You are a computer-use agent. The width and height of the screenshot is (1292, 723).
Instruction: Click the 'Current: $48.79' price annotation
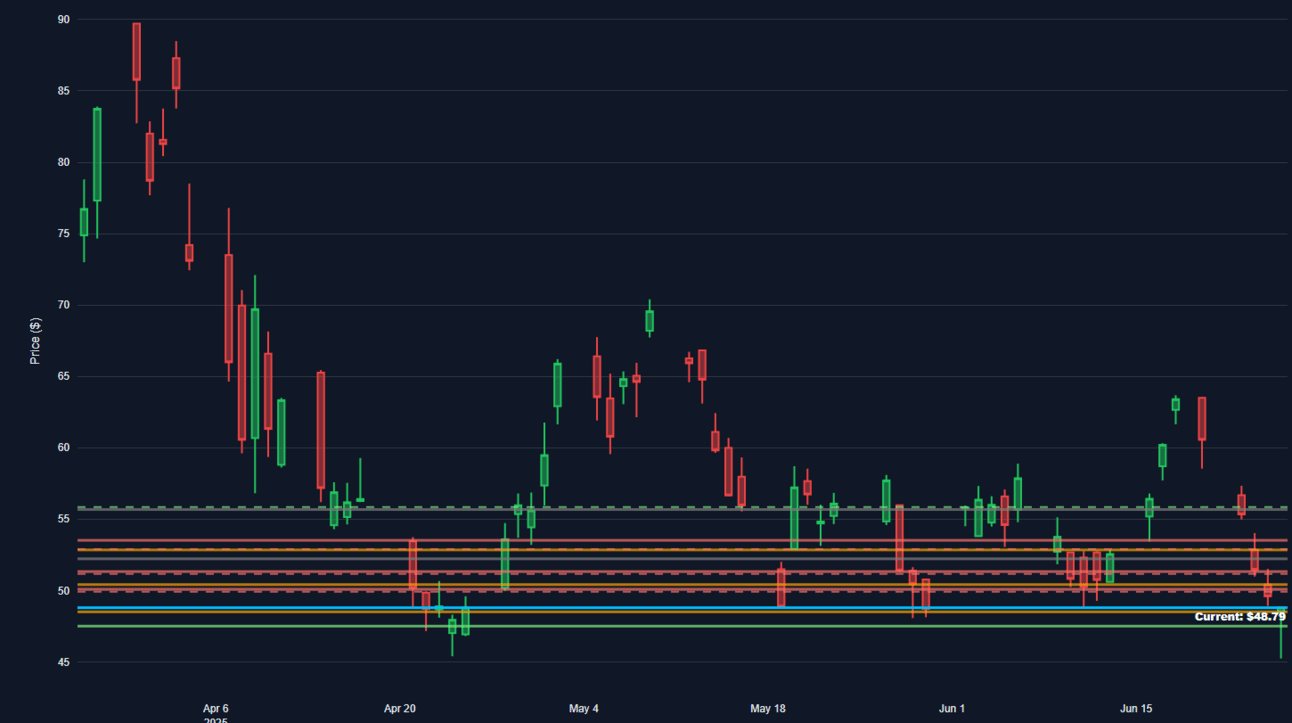[1240, 617]
